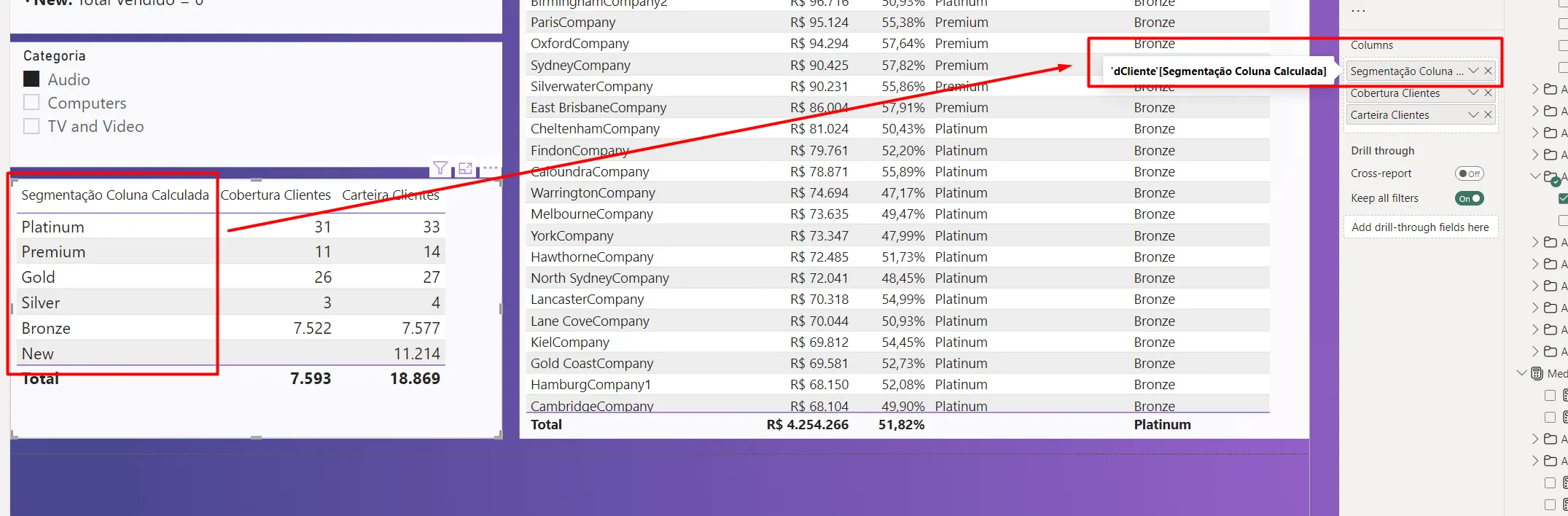
Task: Check the Computers category checkbox
Action: click(31, 103)
